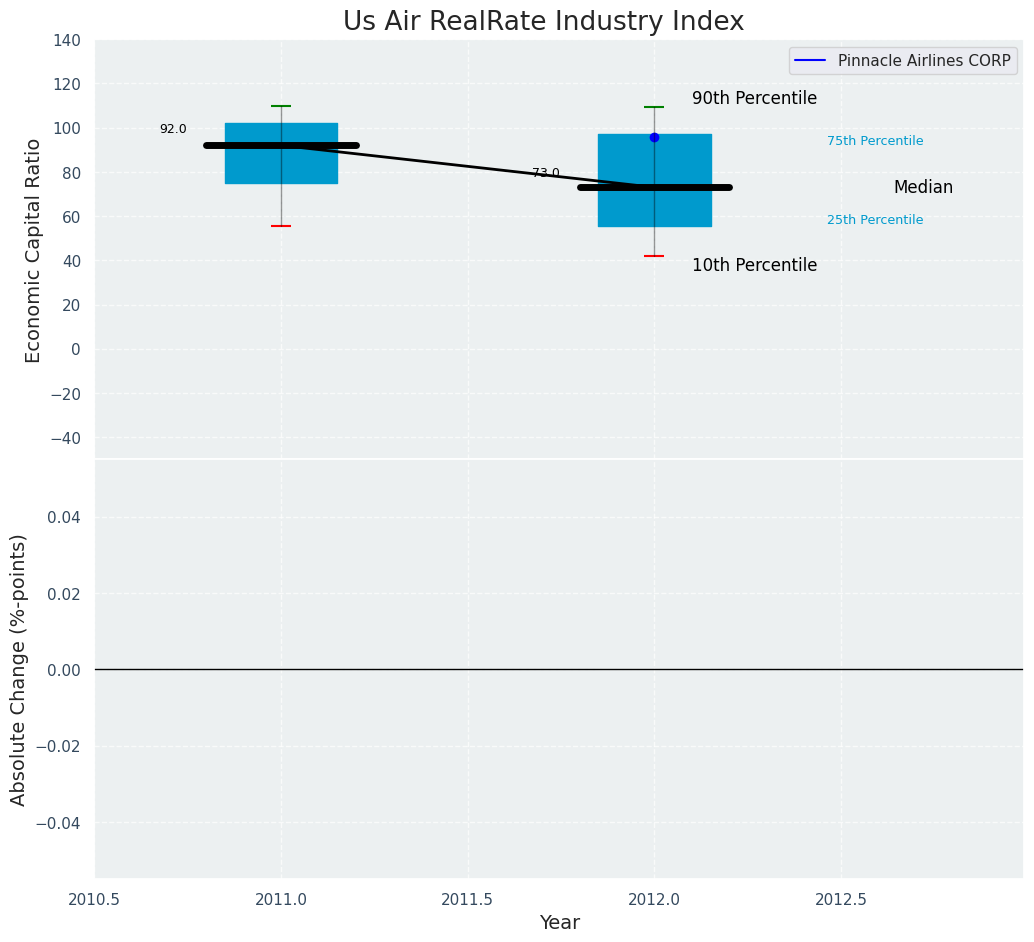
Task: Click the 90th Percentile annotation
Action: [754, 99]
